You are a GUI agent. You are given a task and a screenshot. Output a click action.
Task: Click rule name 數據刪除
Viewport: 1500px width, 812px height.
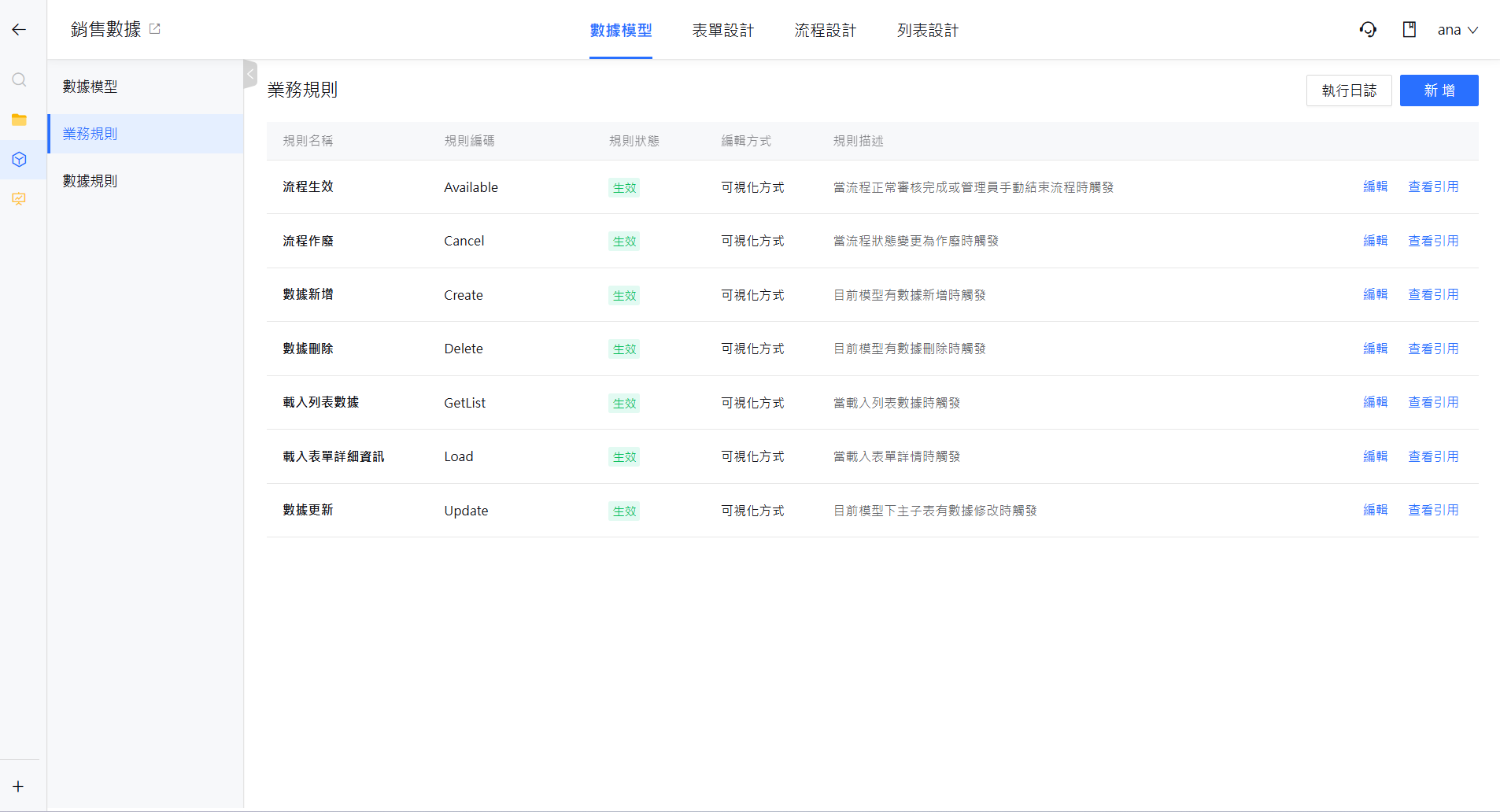[308, 349]
